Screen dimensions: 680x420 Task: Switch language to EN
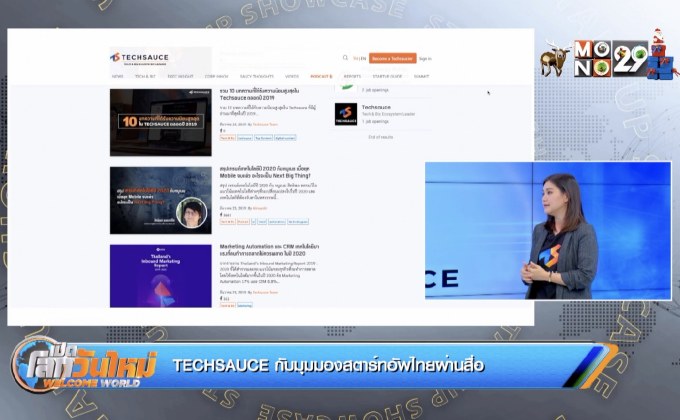(363, 59)
